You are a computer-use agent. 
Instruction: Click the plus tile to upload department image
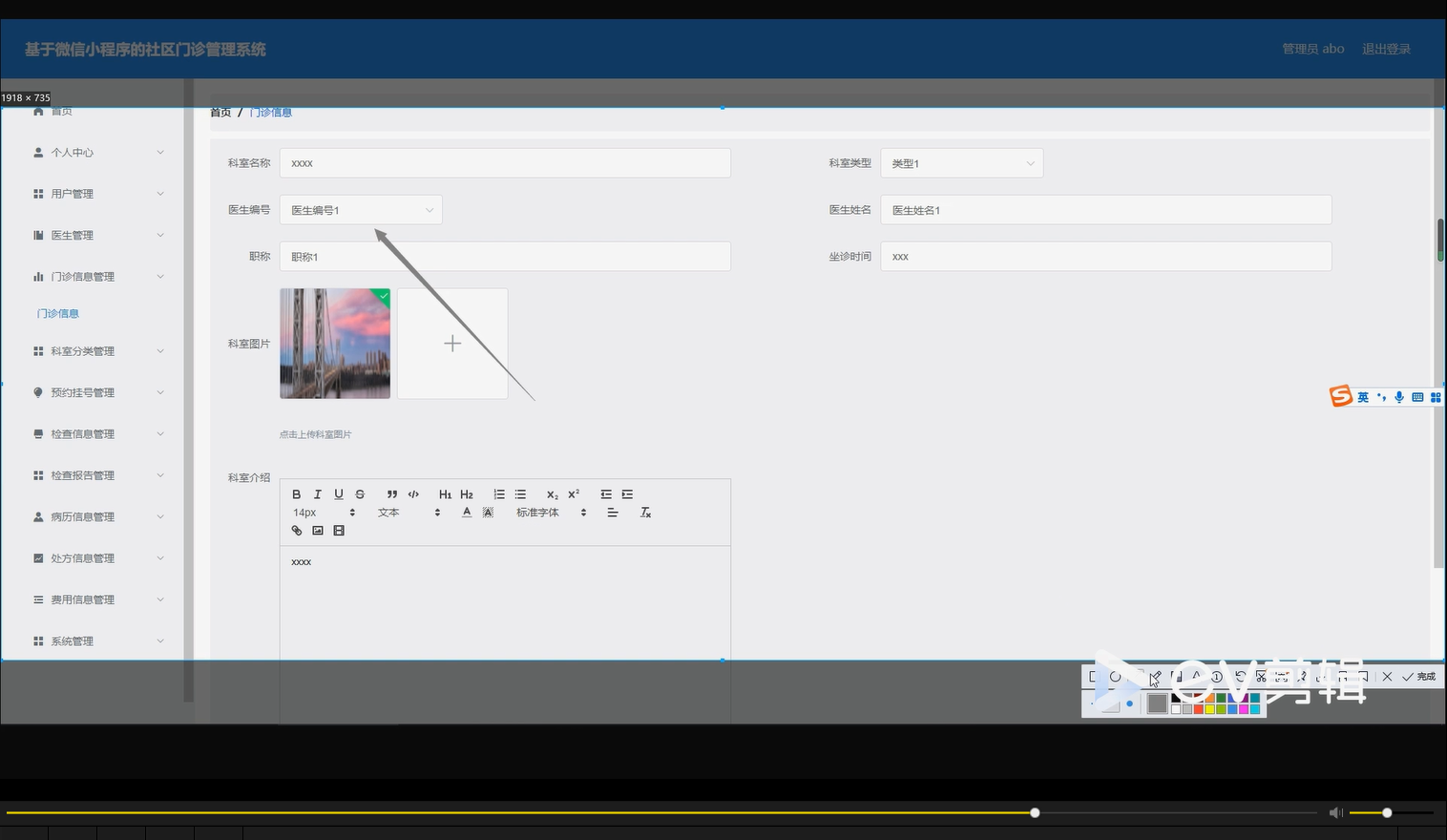click(452, 344)
